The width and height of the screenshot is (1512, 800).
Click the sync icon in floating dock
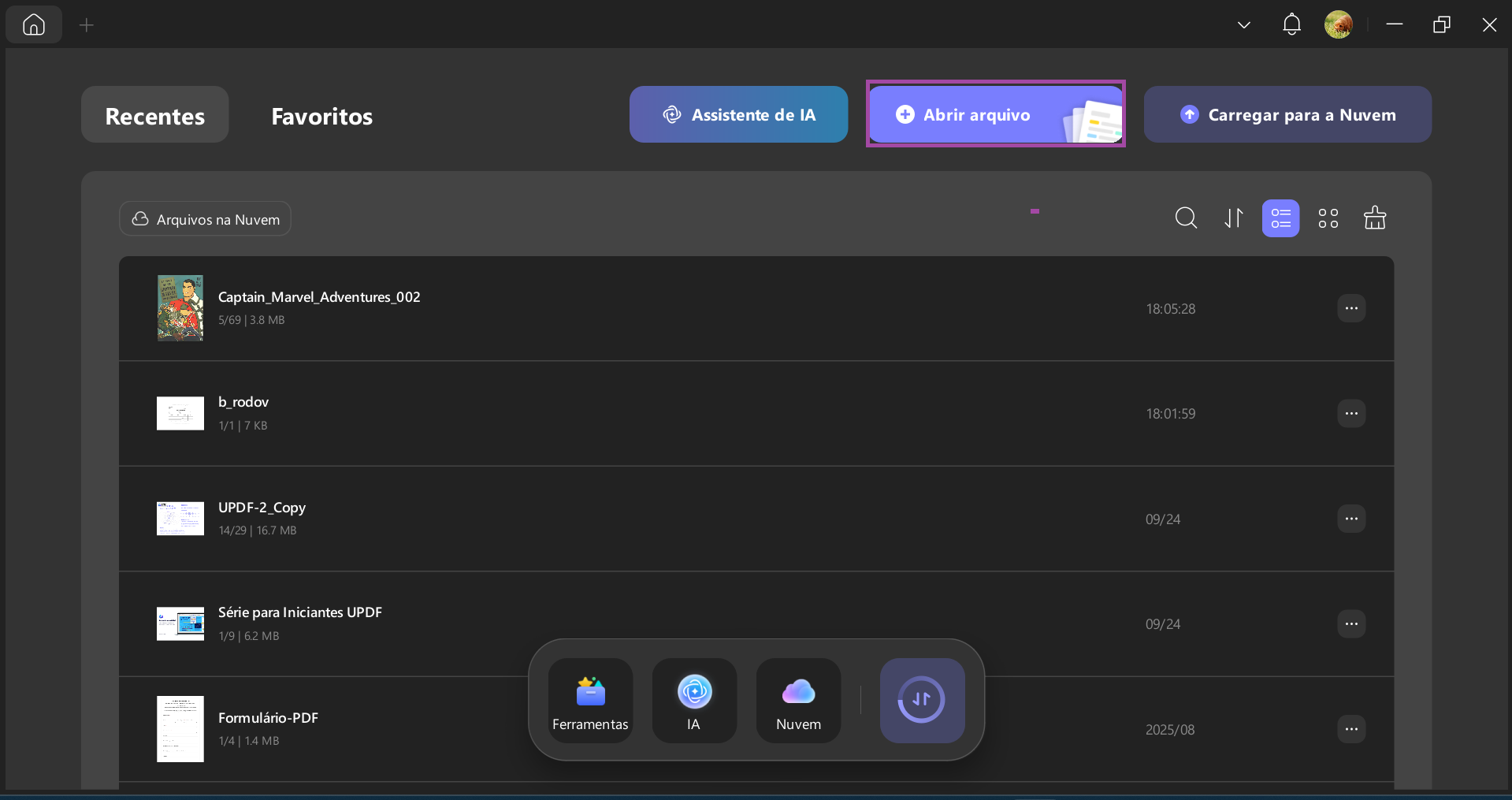(x=922, y=701)
